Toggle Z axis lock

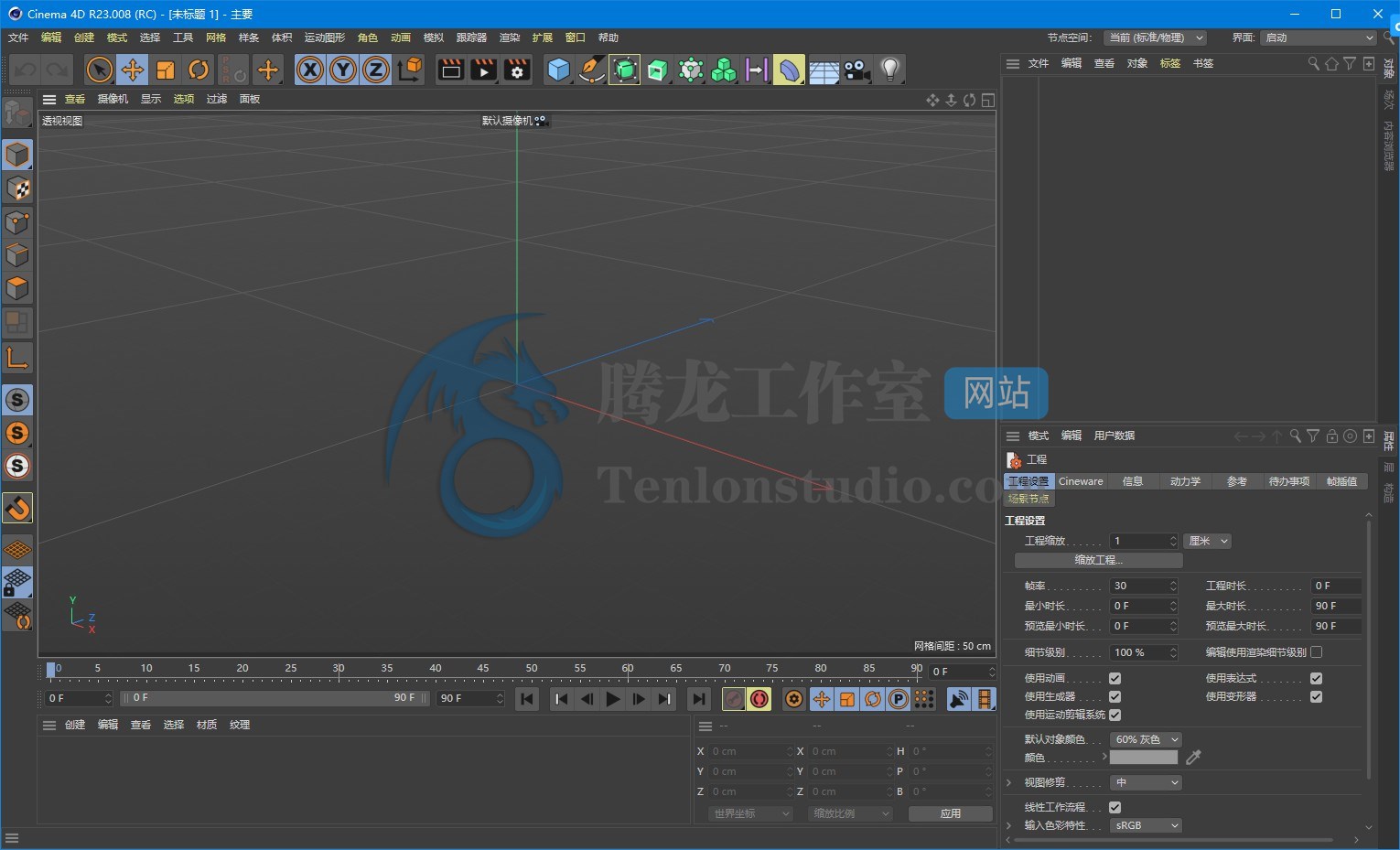[376, 70]
